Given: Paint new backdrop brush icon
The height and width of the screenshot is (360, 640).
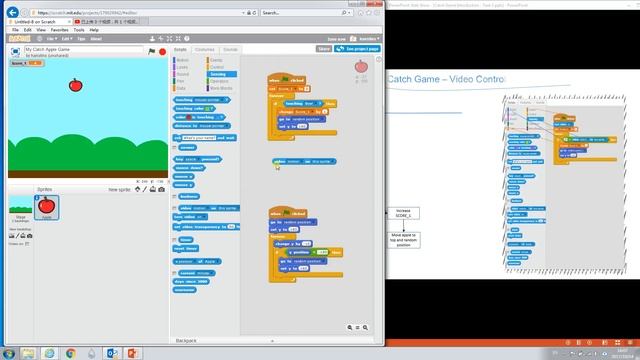Looking at the screenshot, I should (17, 236).
